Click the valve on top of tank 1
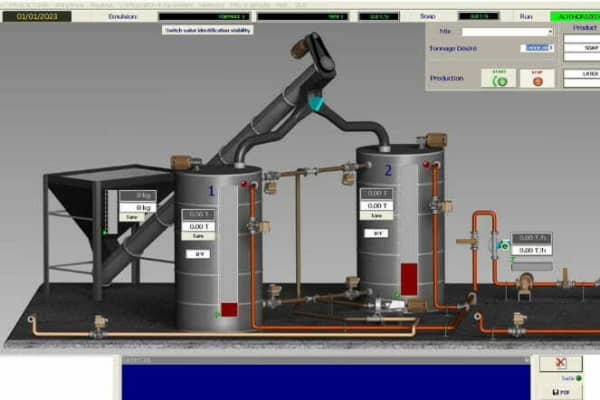Image resolution: width=600 pixels, height=400 pixels. [x=181, y=162]
